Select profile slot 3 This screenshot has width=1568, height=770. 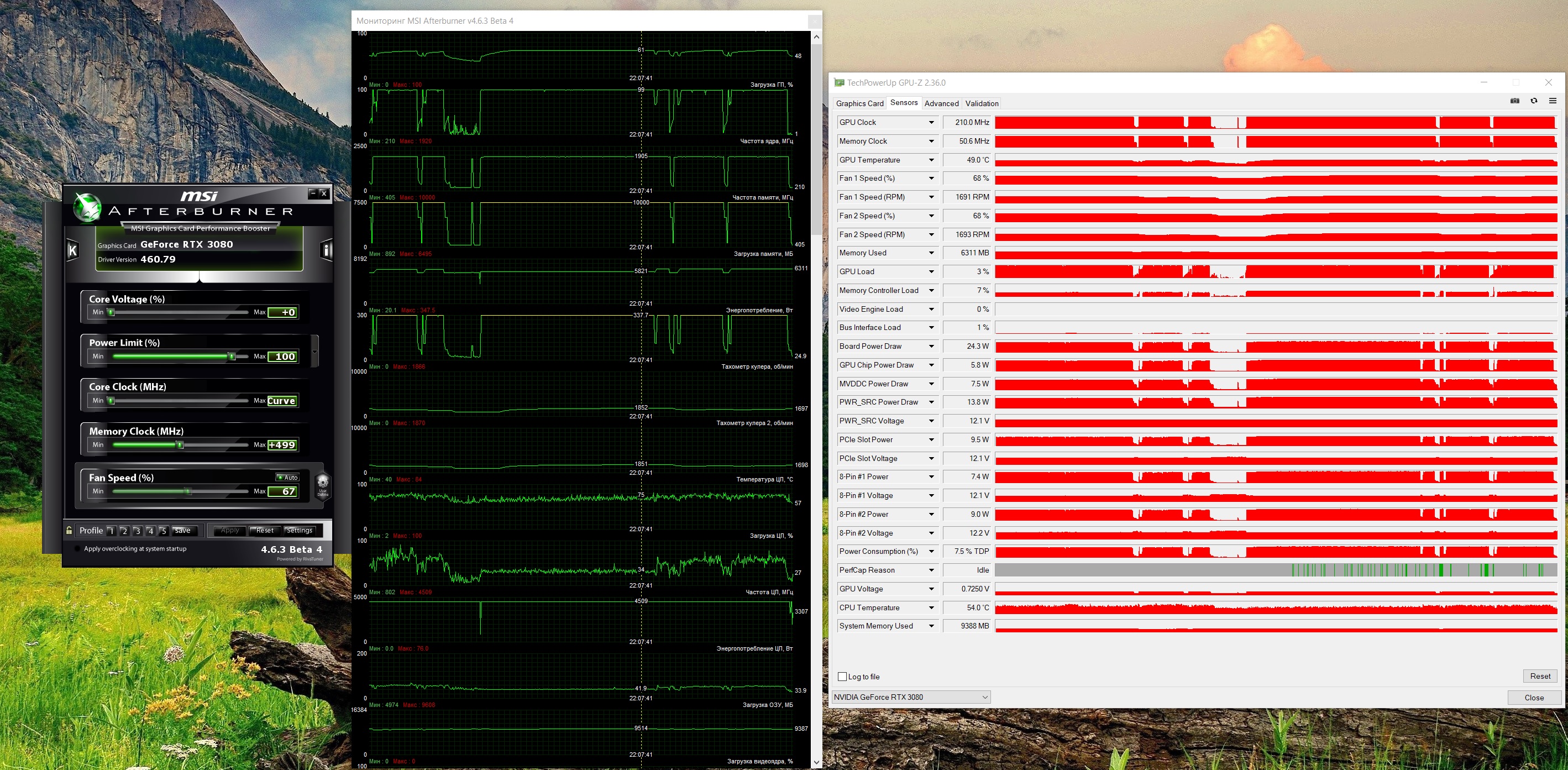click(138, 531)
